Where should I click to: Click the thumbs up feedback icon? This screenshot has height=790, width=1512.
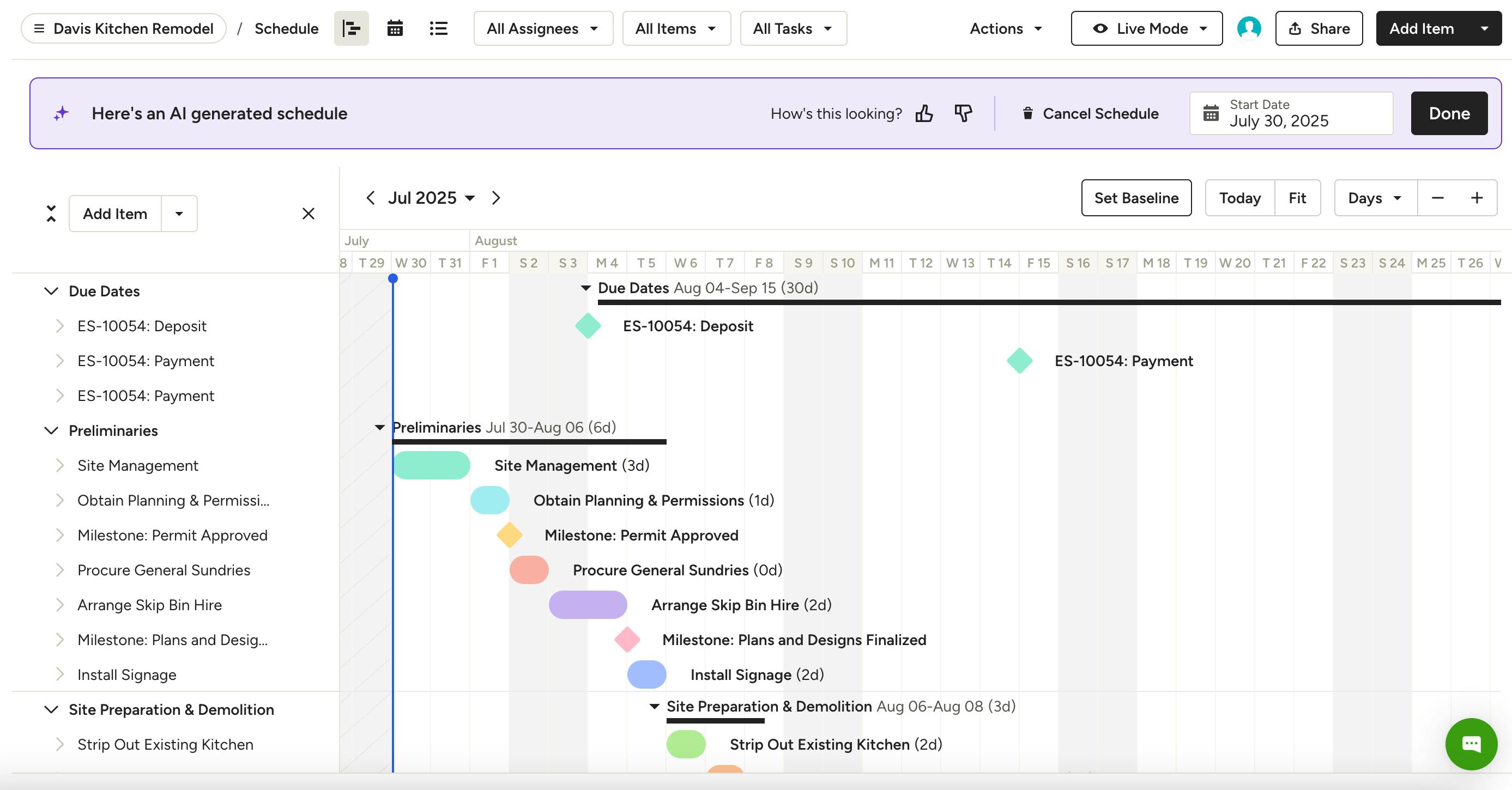click(x=924, y=113)
